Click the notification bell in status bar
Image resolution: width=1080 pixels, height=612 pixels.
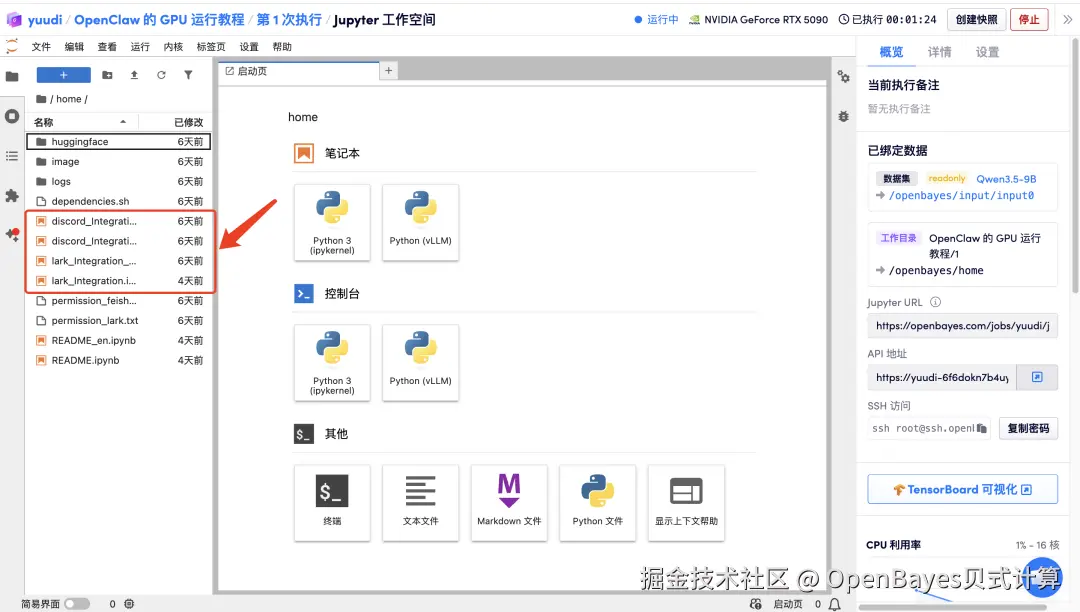point(834,604)
